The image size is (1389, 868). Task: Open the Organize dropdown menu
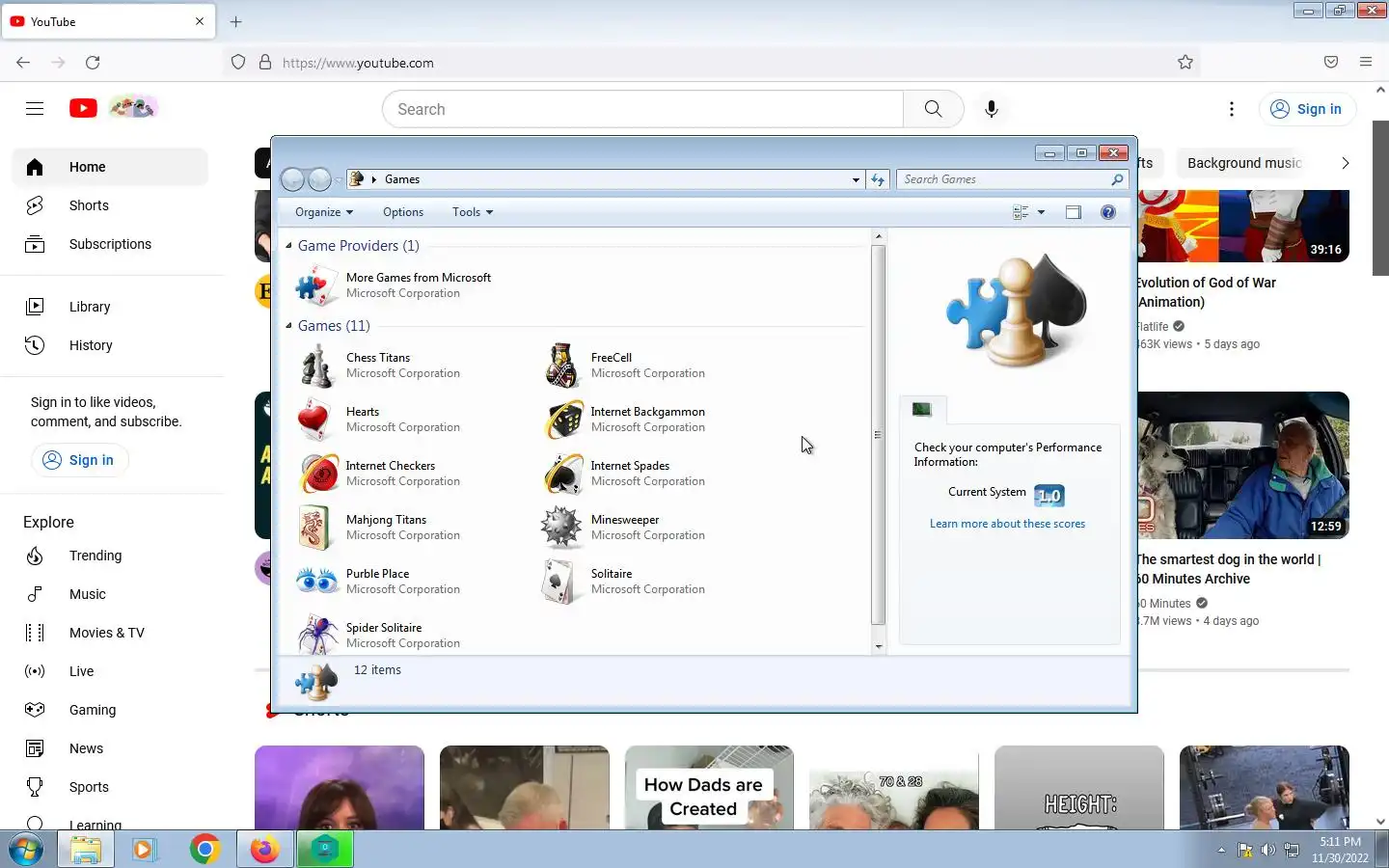(324, 212)
